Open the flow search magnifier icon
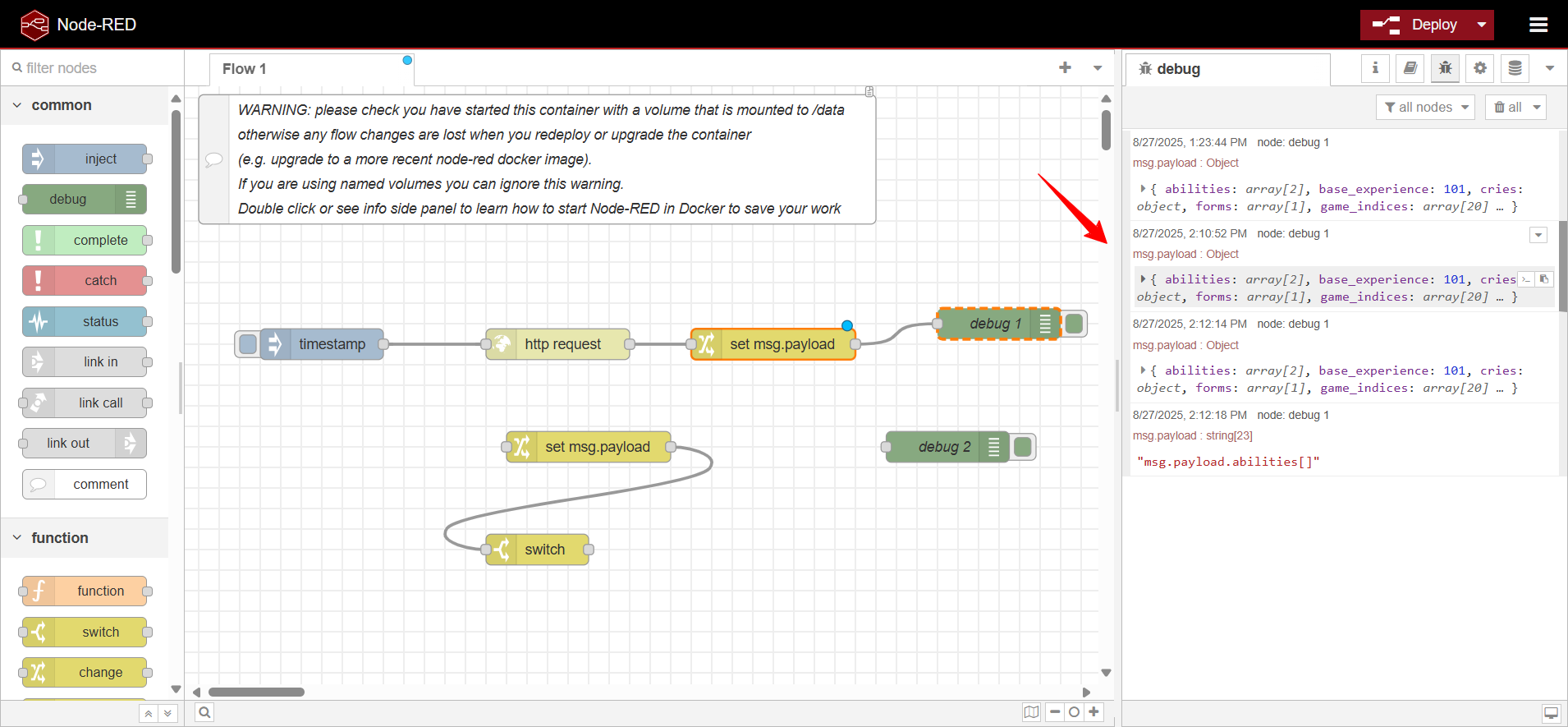This screenshot has width=1568, height=727. pyautogui.click(x=205, y=712)
